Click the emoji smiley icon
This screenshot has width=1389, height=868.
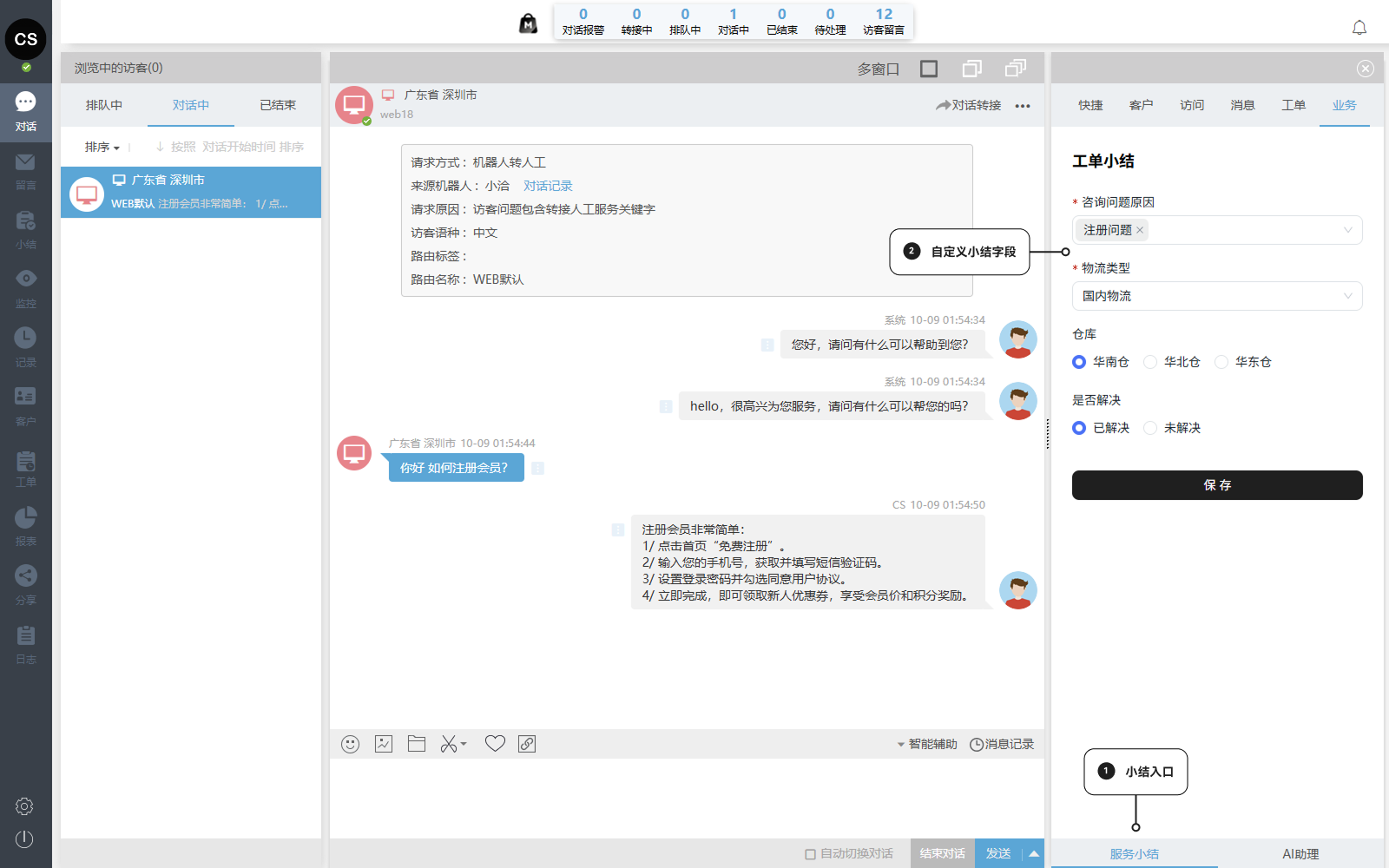[x=350, y=744]
